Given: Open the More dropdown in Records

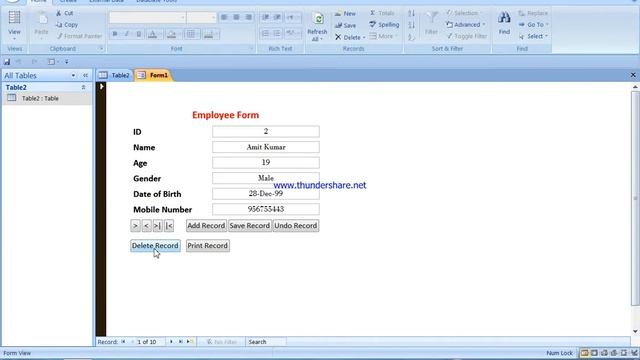Looking at the screenshot, I should coord(384,36).
